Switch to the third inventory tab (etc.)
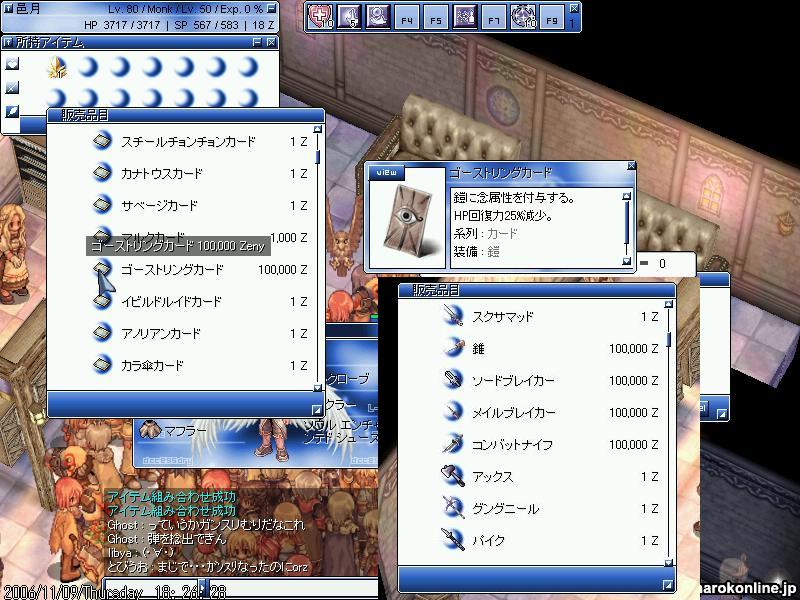Screen dimensions: 800x600 click(12, 111)
